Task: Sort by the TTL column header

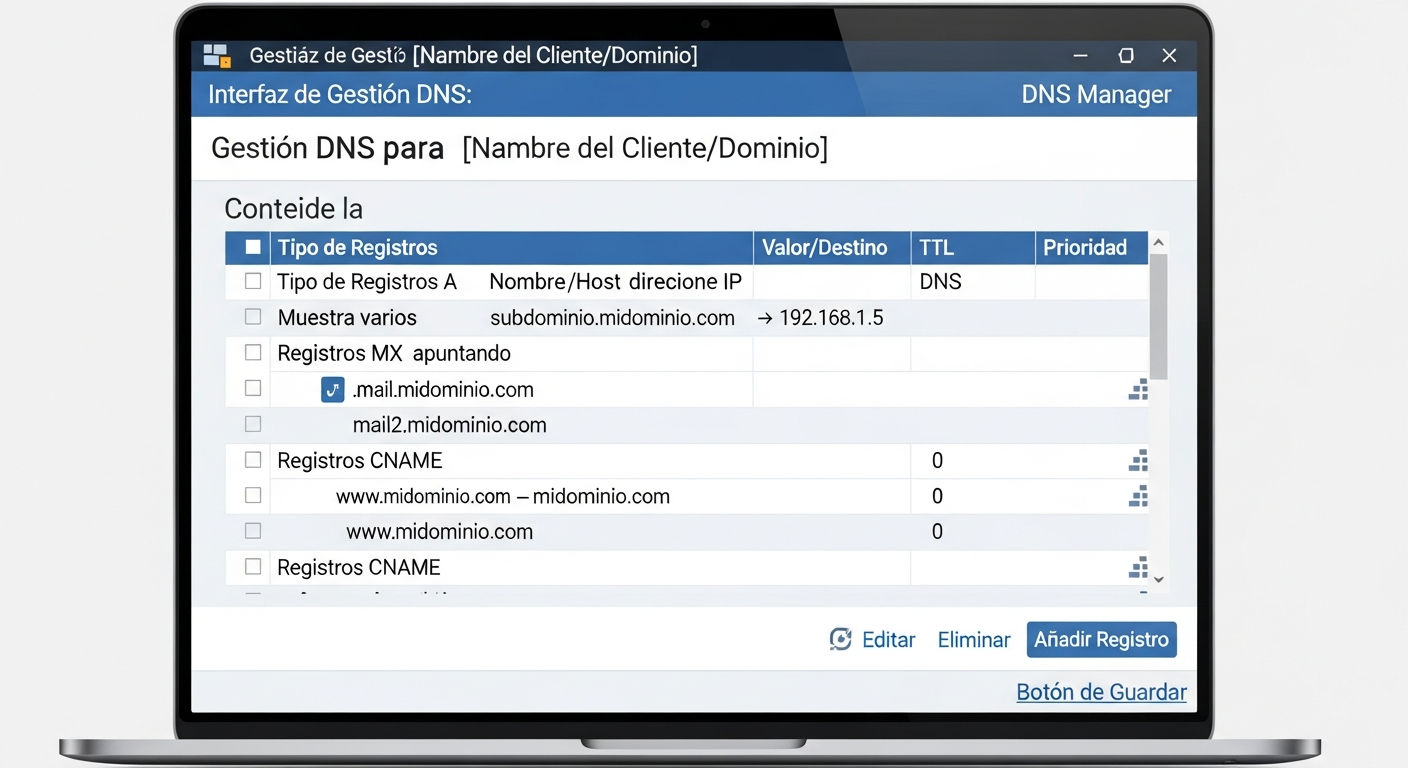Action: pos(937,247)
